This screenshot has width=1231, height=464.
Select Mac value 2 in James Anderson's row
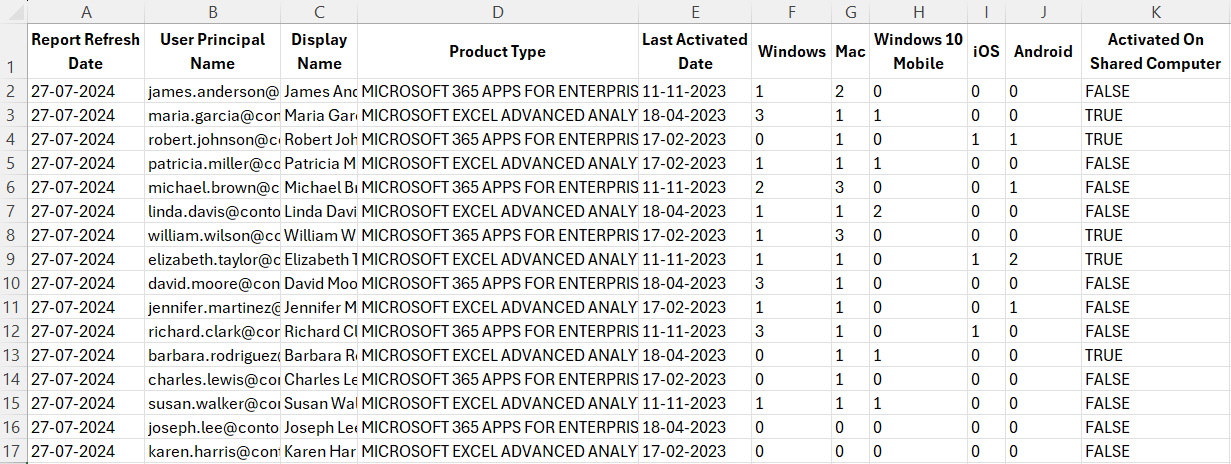(x=850, y=91)
